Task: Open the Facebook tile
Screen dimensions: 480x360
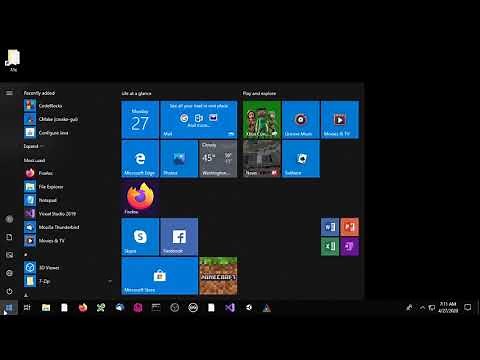Action: 179,237
